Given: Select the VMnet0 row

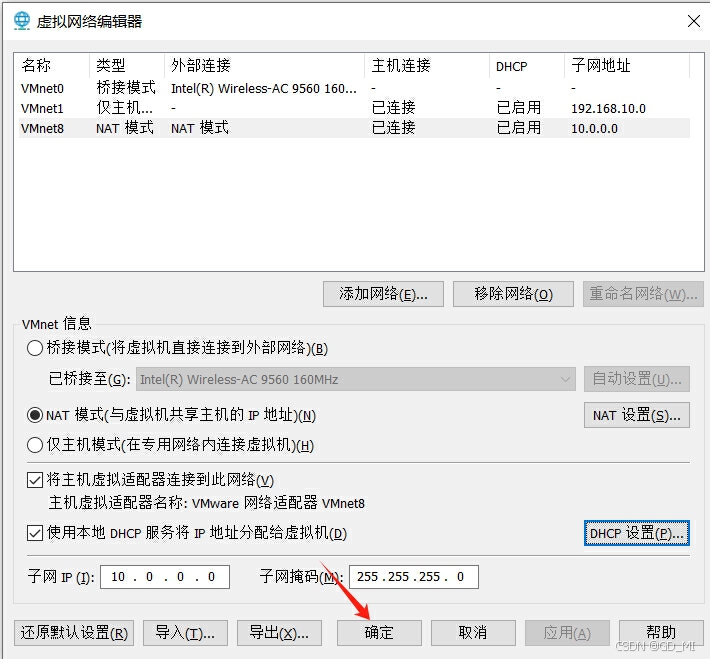Looking at the screenshot, I should click(x=354, y=88).
